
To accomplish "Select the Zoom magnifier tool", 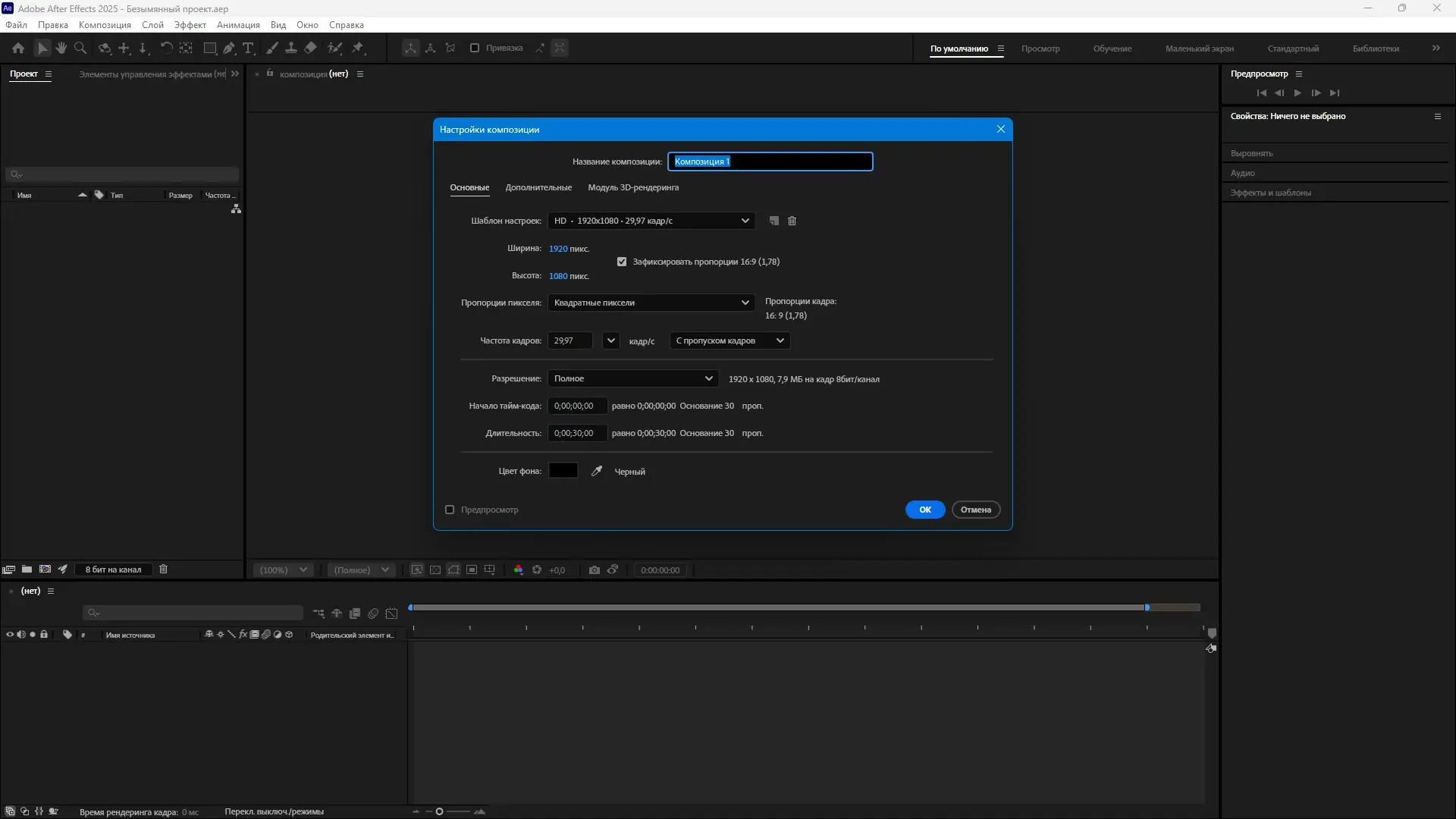I will [80, 48].
